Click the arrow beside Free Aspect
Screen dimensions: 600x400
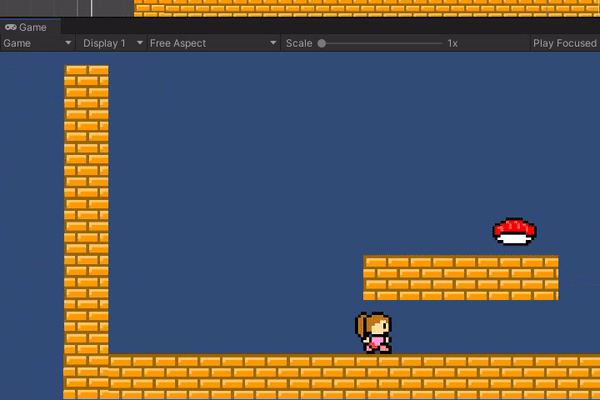273,44
